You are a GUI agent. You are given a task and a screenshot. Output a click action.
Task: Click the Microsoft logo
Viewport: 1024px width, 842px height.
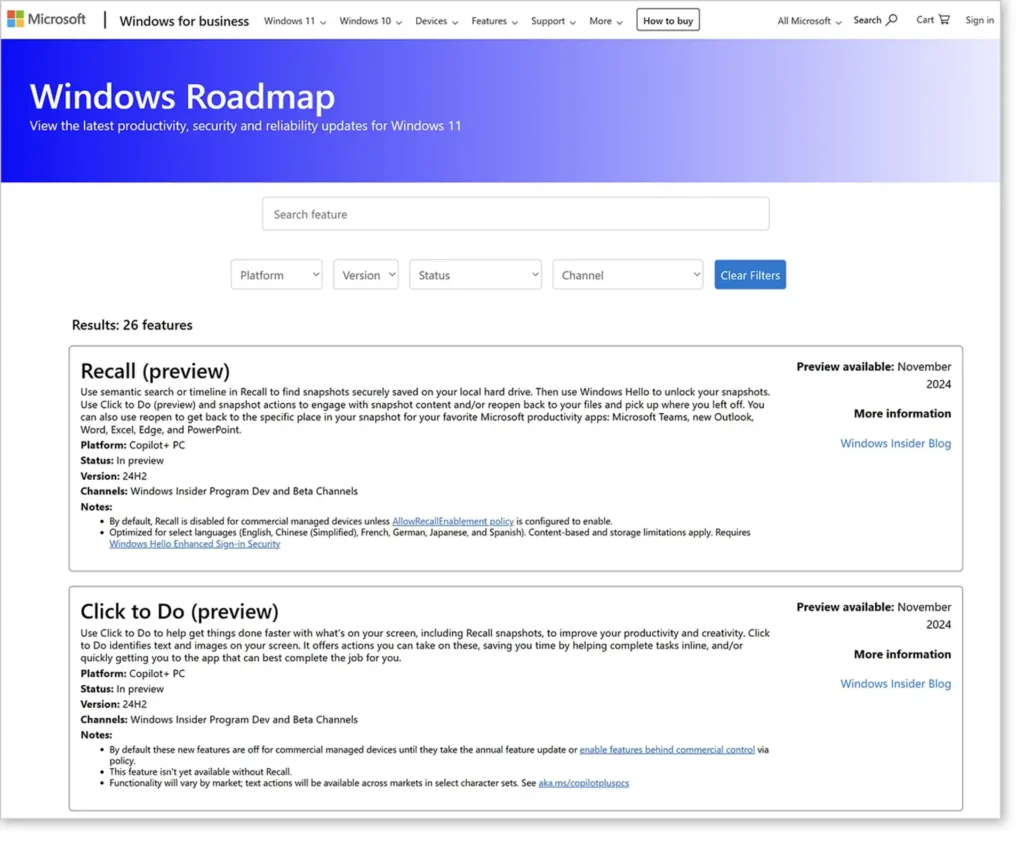pyautogui.click(x=46, y=20)
